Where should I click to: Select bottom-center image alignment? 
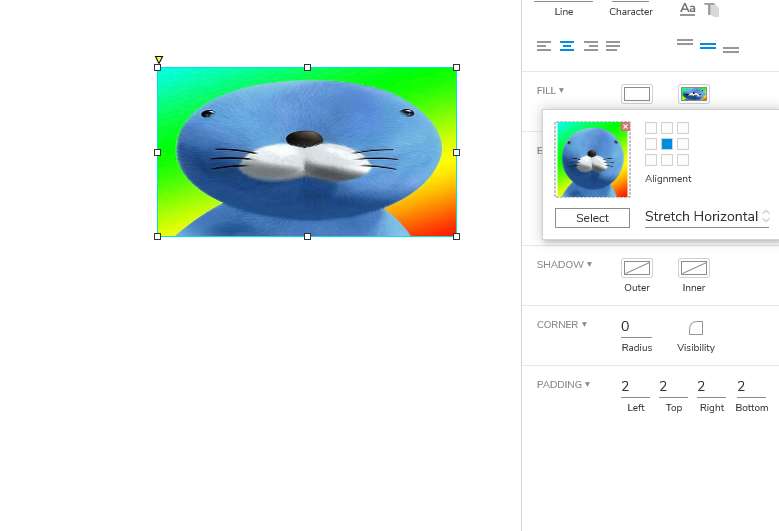pos(667,160)
